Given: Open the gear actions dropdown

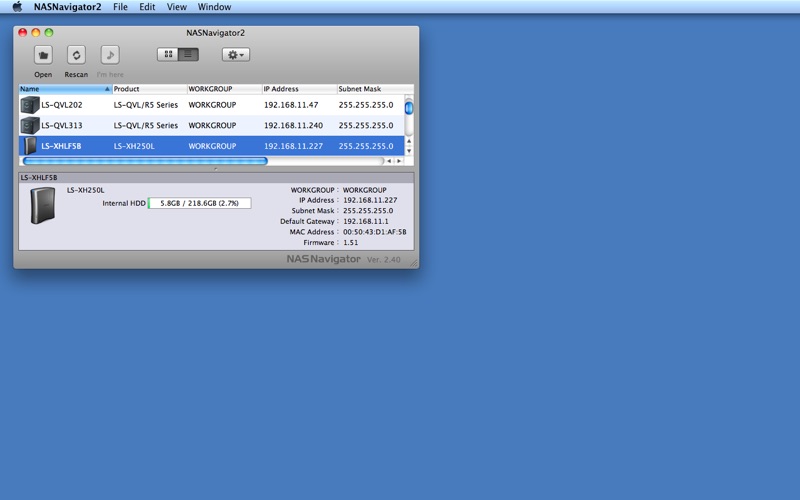Looking at the screenshot, I should 235,55.
